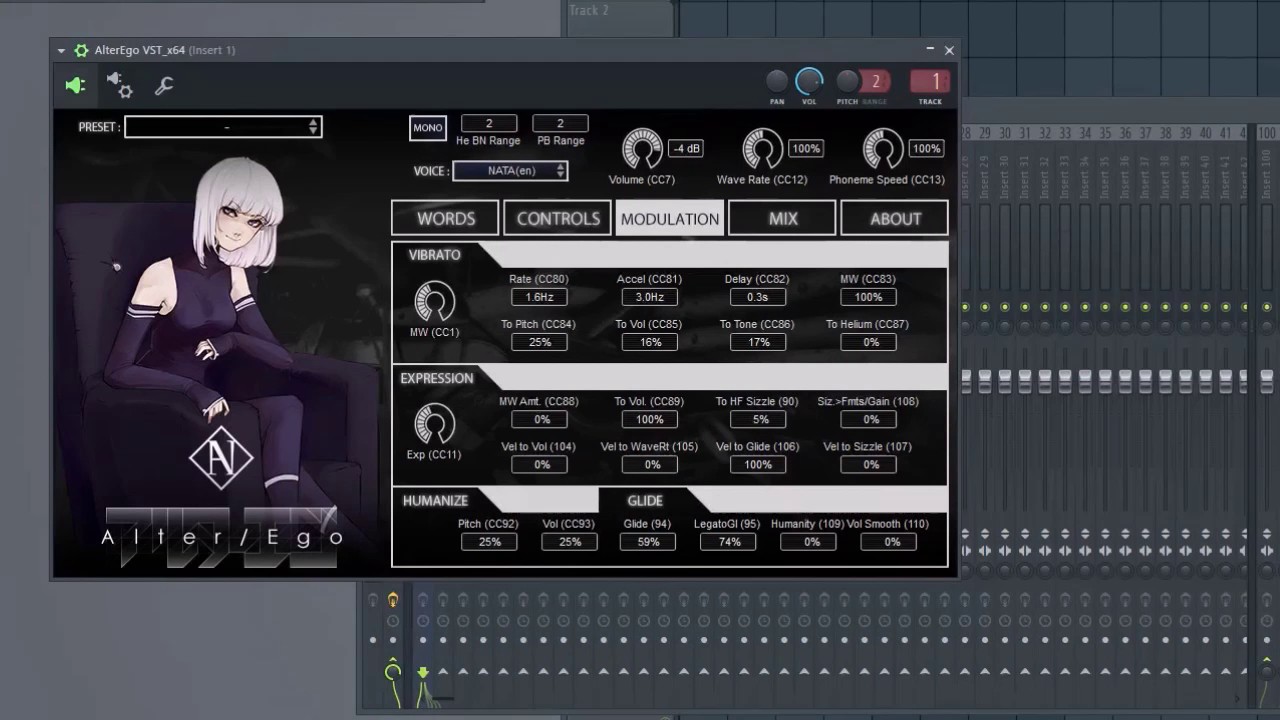Select mixer channel labeled Insert 33
The width and height of the screenshot is (1280, 720).
point(1065,178)
